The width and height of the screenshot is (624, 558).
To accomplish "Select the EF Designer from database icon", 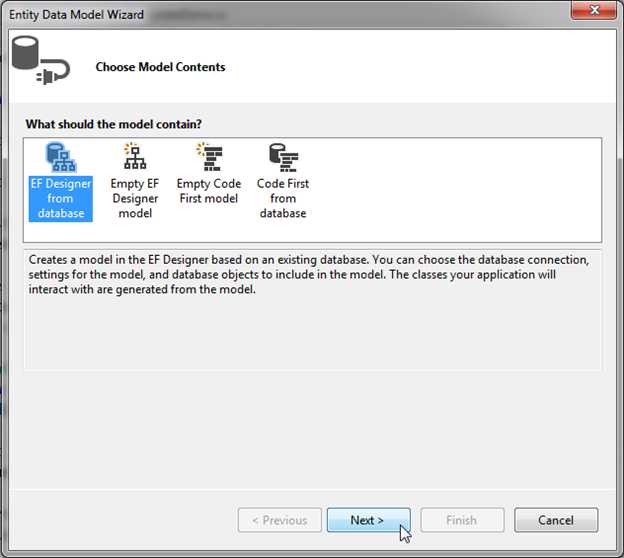I will (x=61, y=157).
